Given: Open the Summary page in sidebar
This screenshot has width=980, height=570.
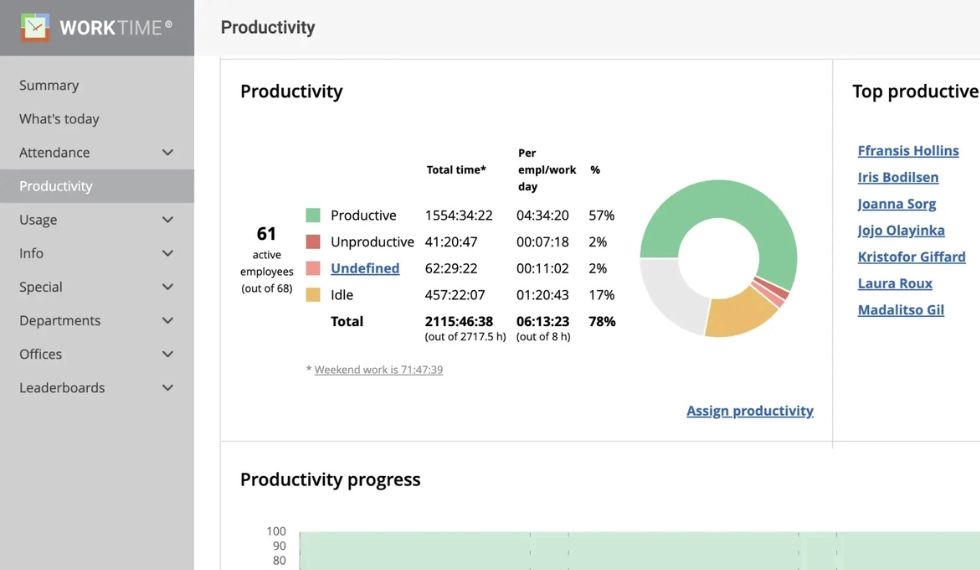Looking at the screenshot, I should pyautogui.click(x=49, y=85).
